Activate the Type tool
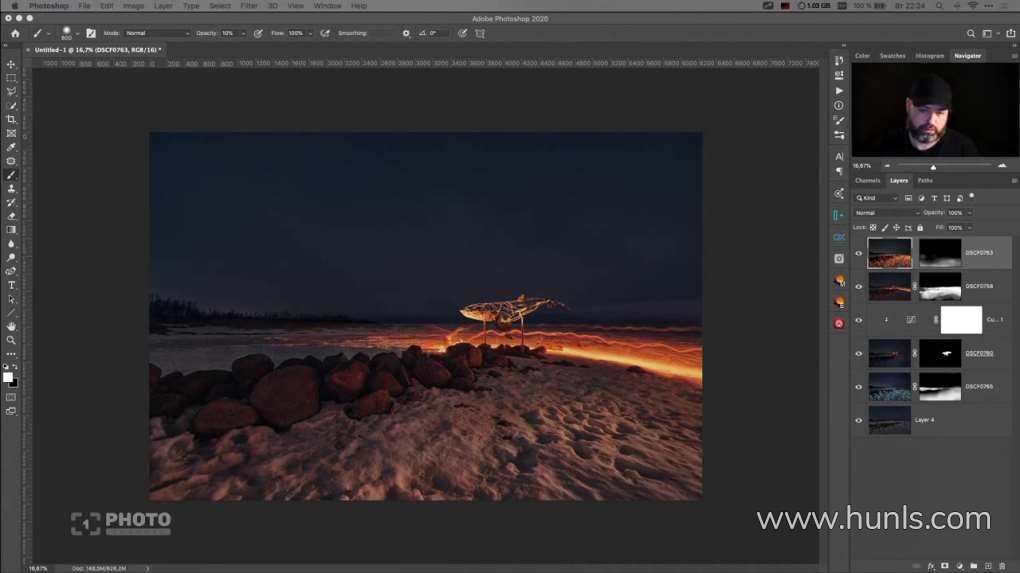 coord(11,285)
